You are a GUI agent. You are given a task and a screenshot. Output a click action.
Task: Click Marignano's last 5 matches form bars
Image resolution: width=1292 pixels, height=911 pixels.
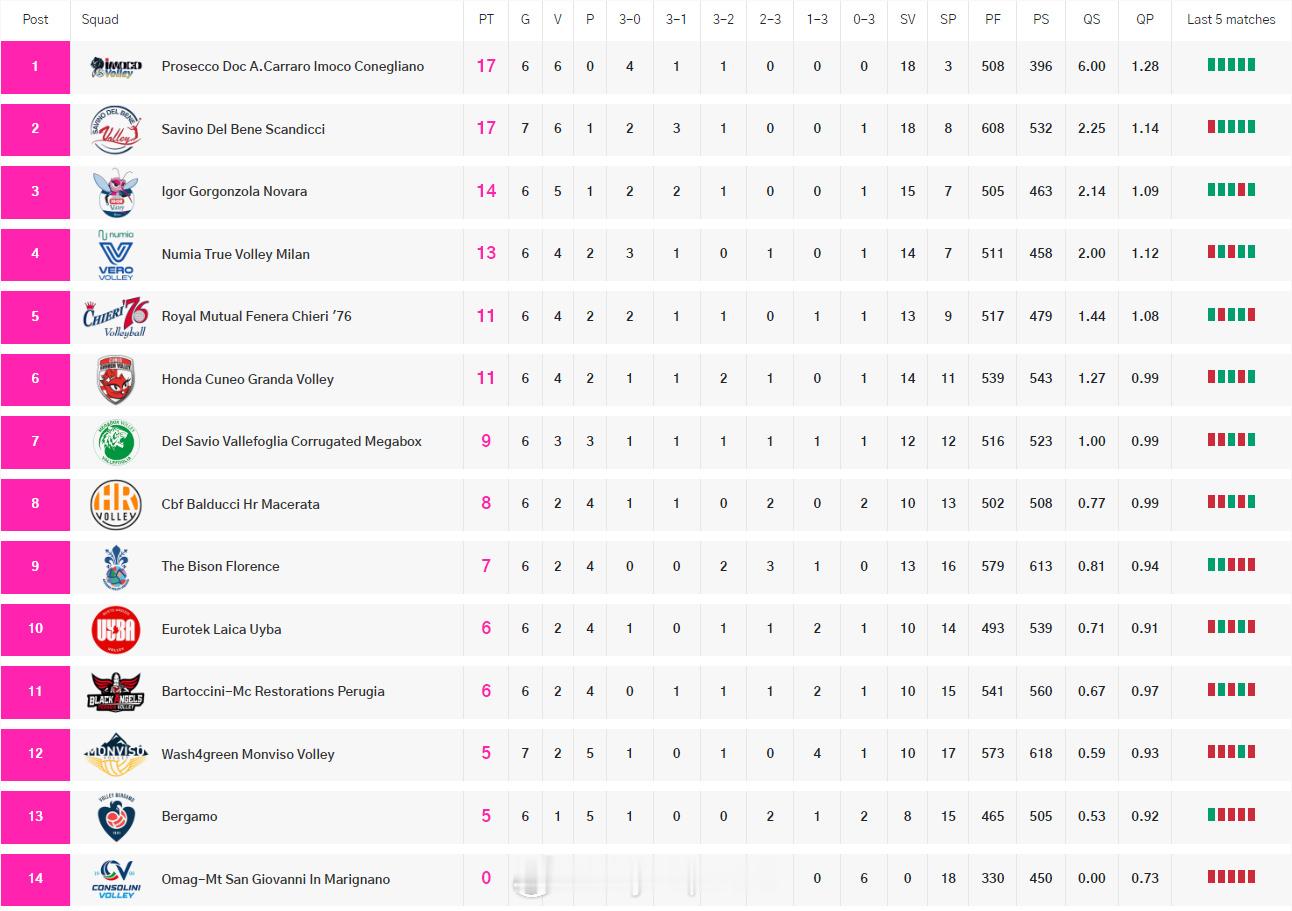tap(1231, 877)
